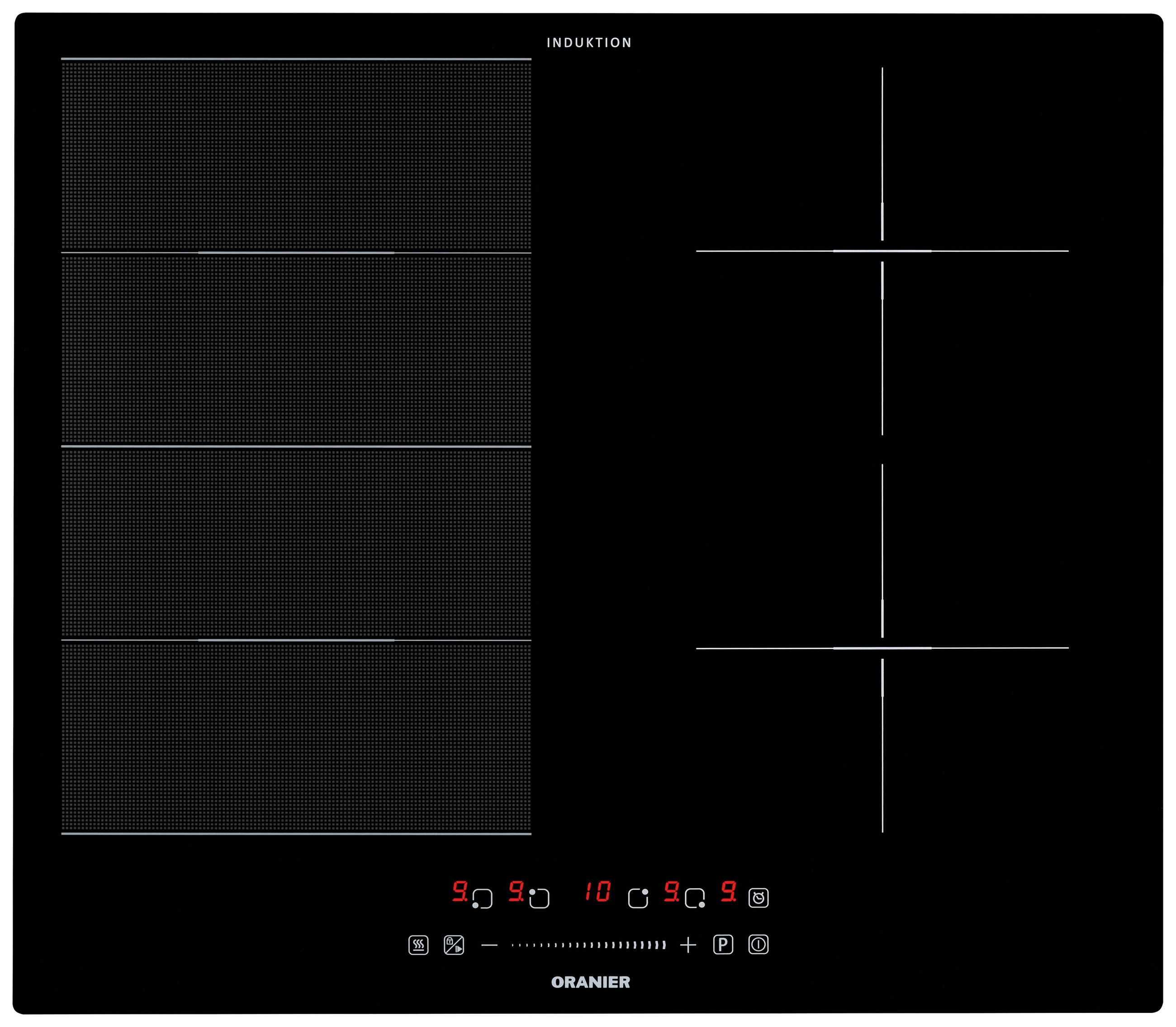1176x1027 pixels.
Task: Tap the lock/pause key icon
Action: 454,945
